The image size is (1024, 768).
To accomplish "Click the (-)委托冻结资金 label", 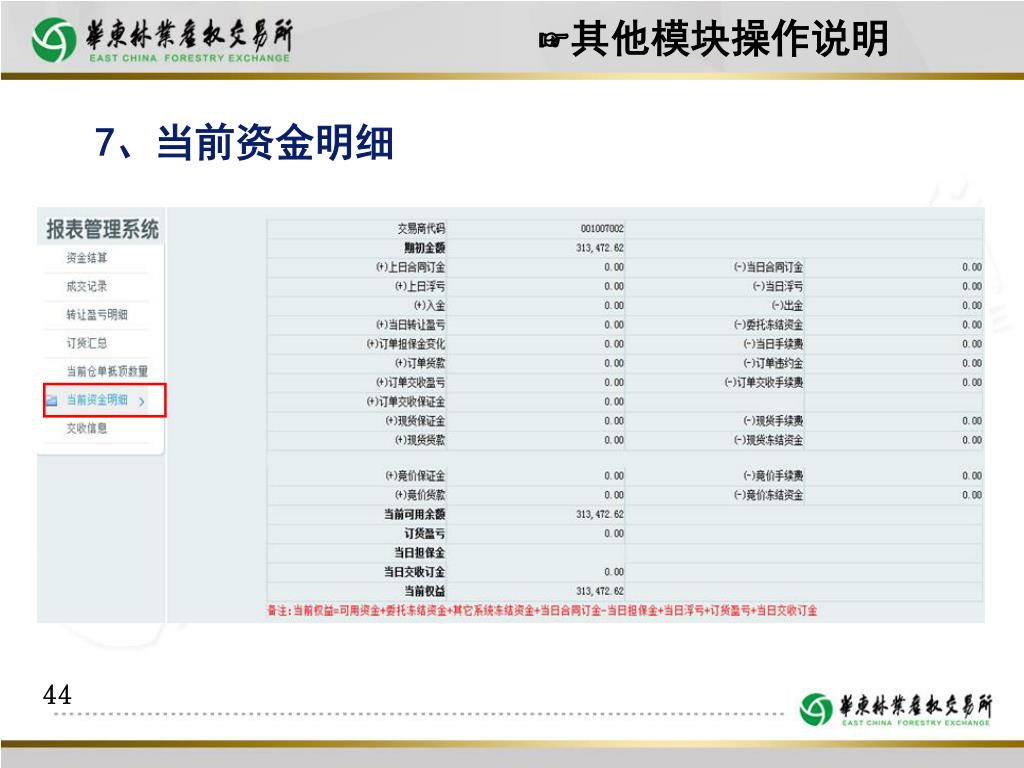I will 769,325.
